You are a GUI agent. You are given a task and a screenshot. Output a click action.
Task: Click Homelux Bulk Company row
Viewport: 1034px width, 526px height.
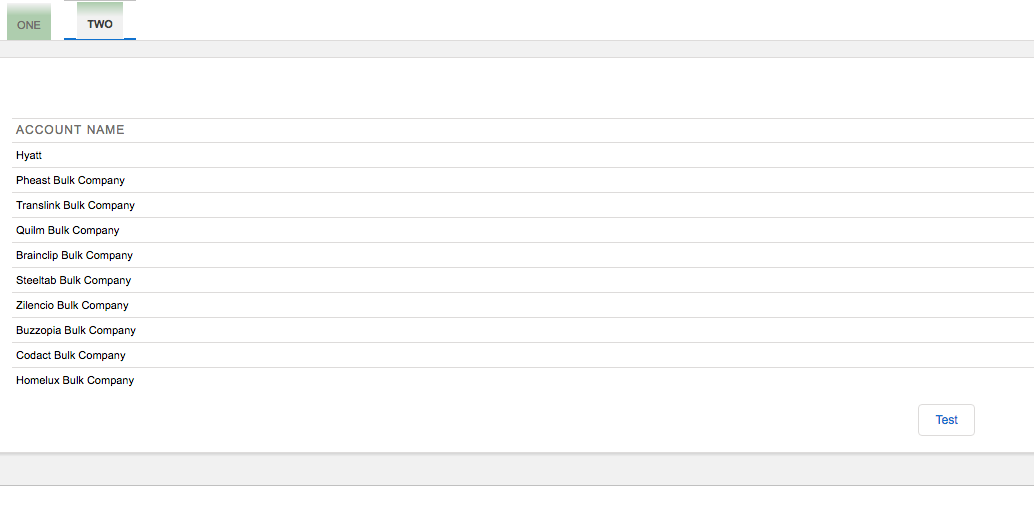75,380
